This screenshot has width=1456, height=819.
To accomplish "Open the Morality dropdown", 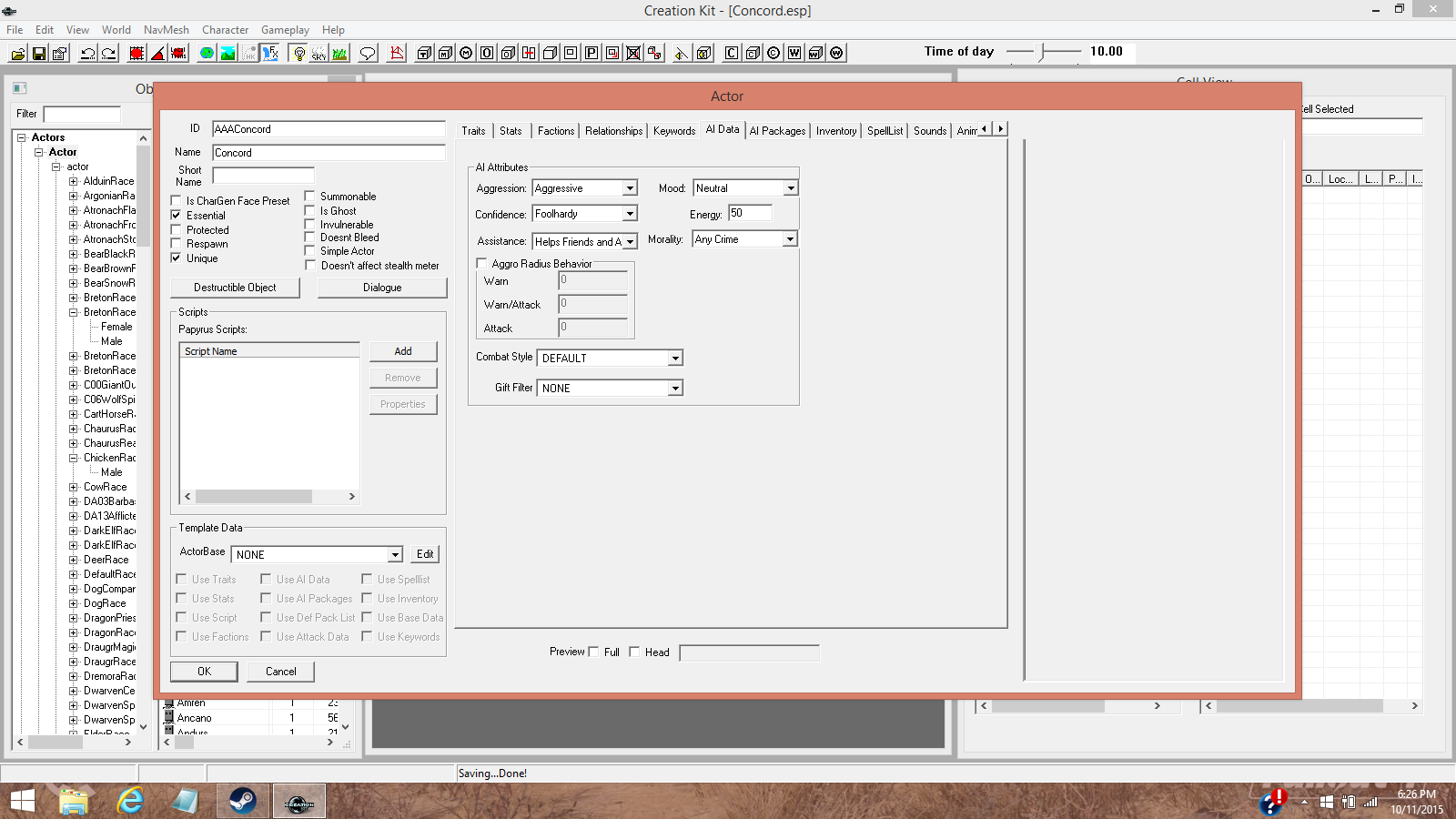I will (x=790, y=239).
